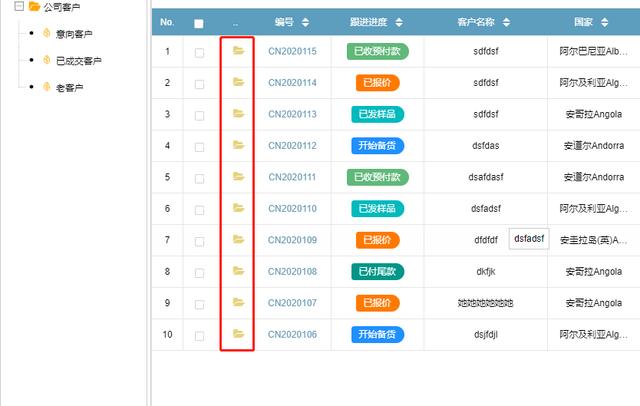The width and height of the screenshot is (640, 406).
Task: Check the box for row CN2020115
Action: pos(199,53)
